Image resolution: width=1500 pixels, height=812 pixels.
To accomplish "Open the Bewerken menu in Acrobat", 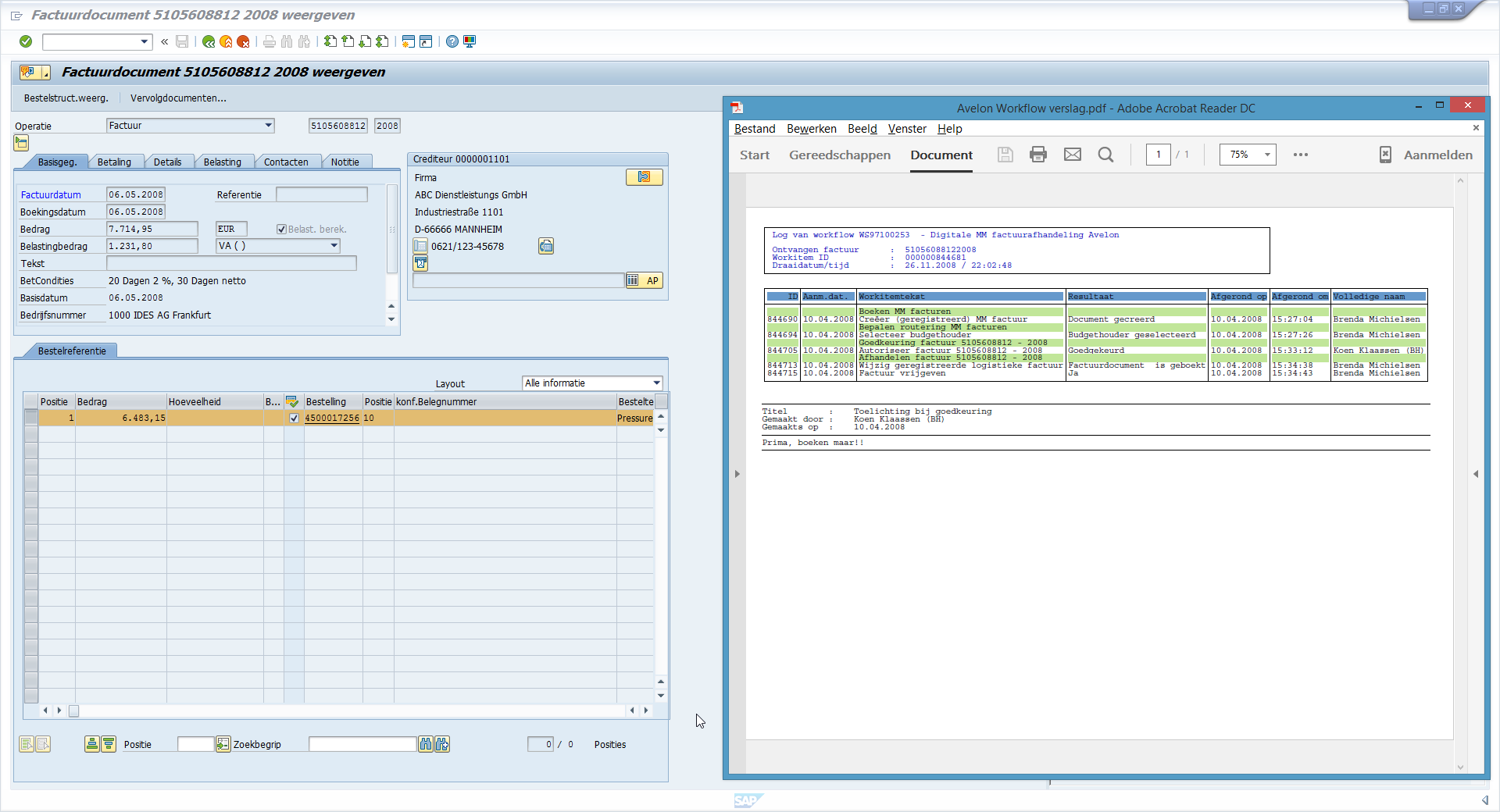I will [811, 129].
